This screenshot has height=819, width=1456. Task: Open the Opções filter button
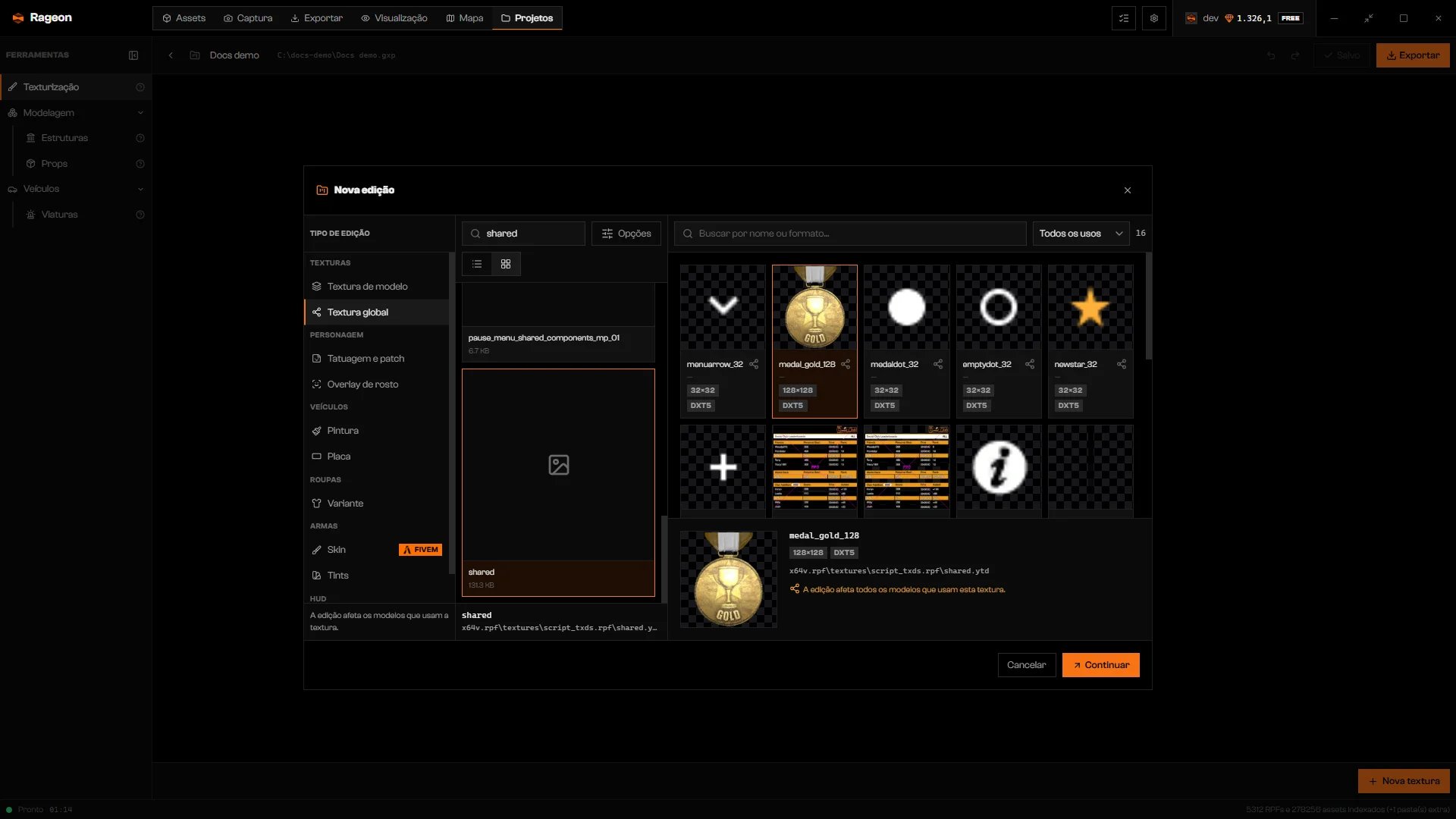[x=626, y=234]
